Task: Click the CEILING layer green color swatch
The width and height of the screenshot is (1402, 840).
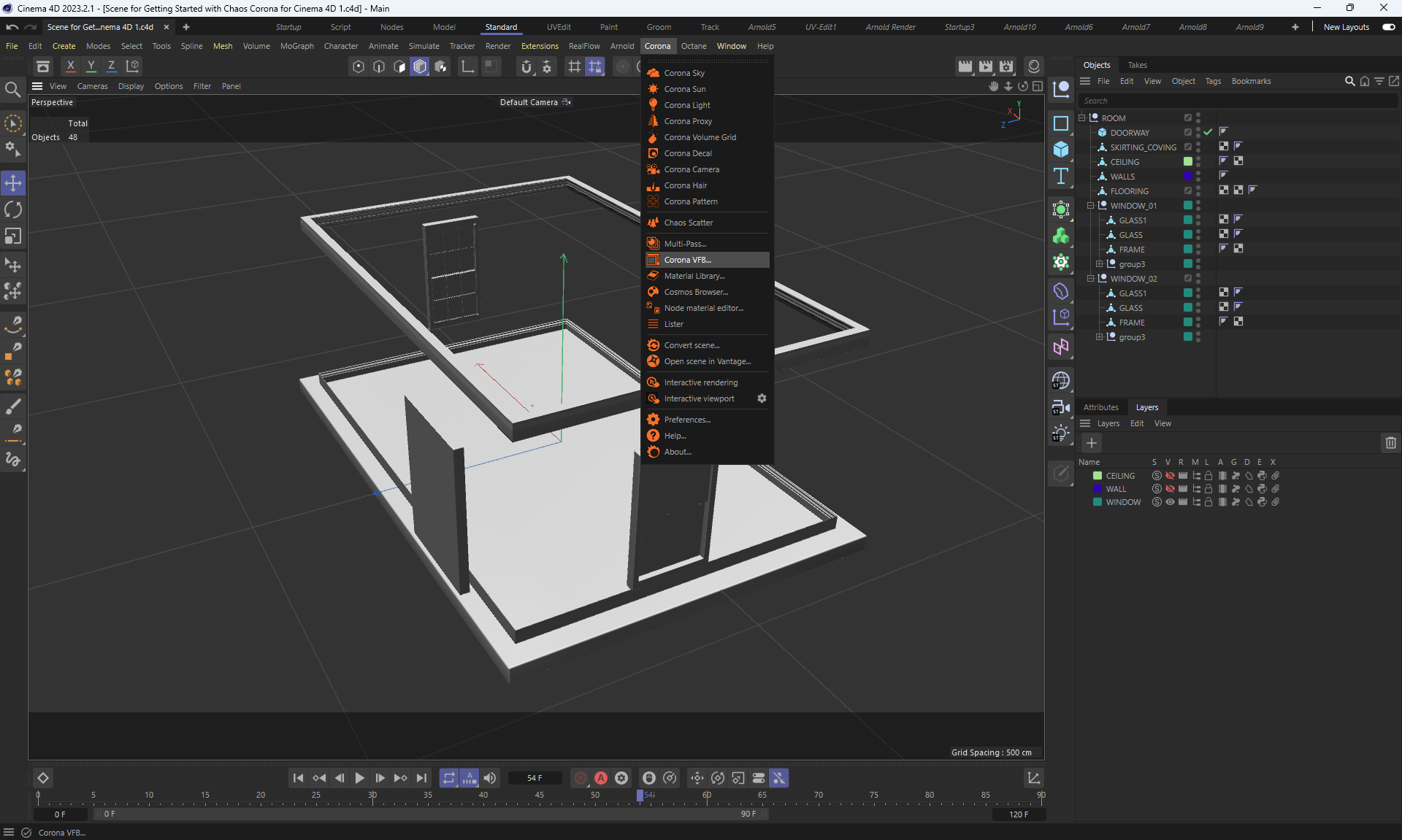Action: pyautogui.click(x=1097, y=476)
